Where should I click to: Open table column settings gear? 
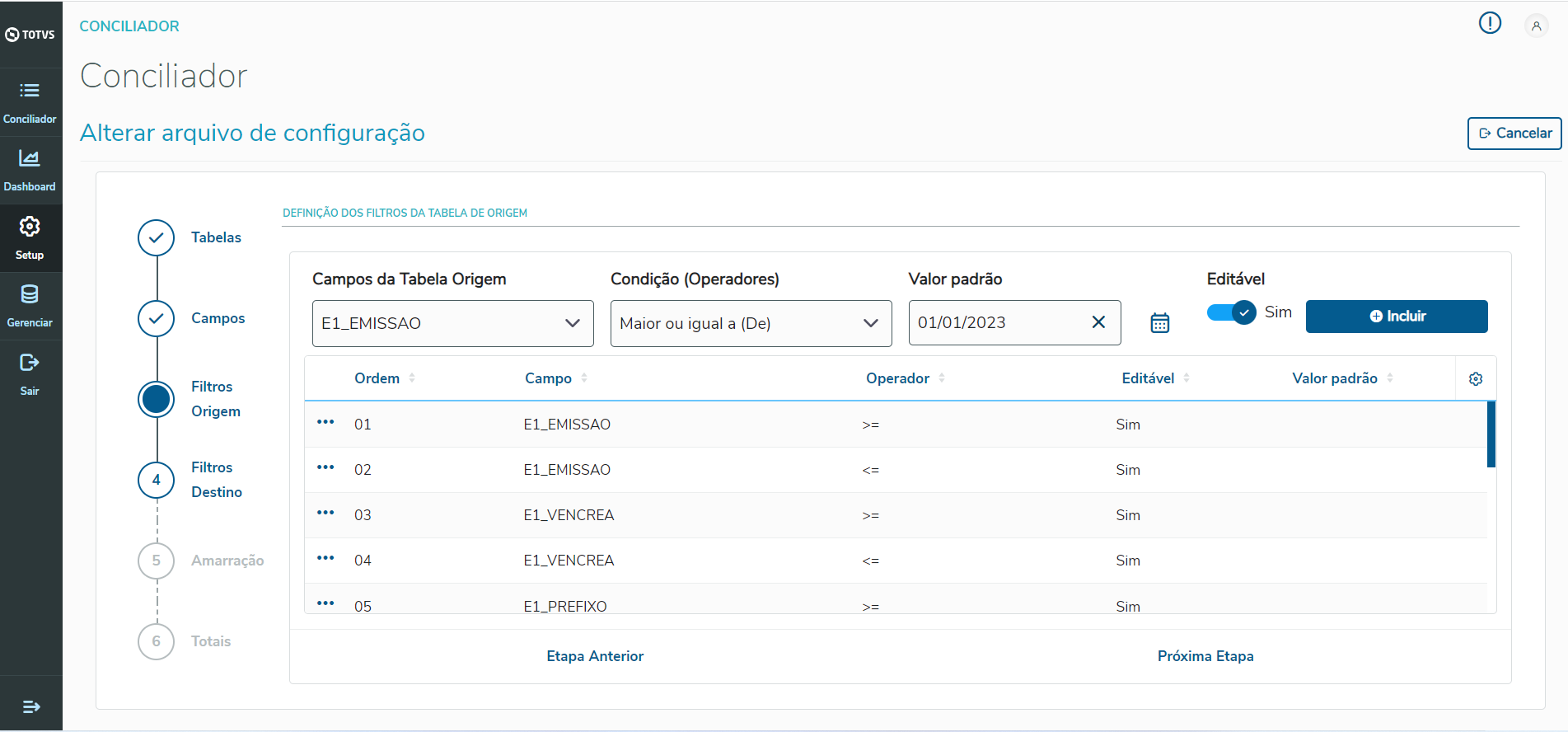(x=1476, y=378)
